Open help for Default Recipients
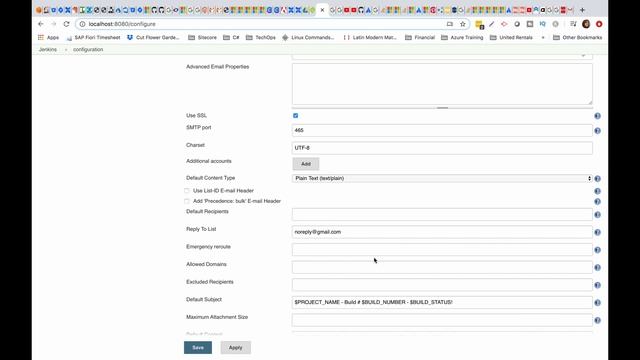The width and height of the screenshot is (640, 360). coord(597,215)
